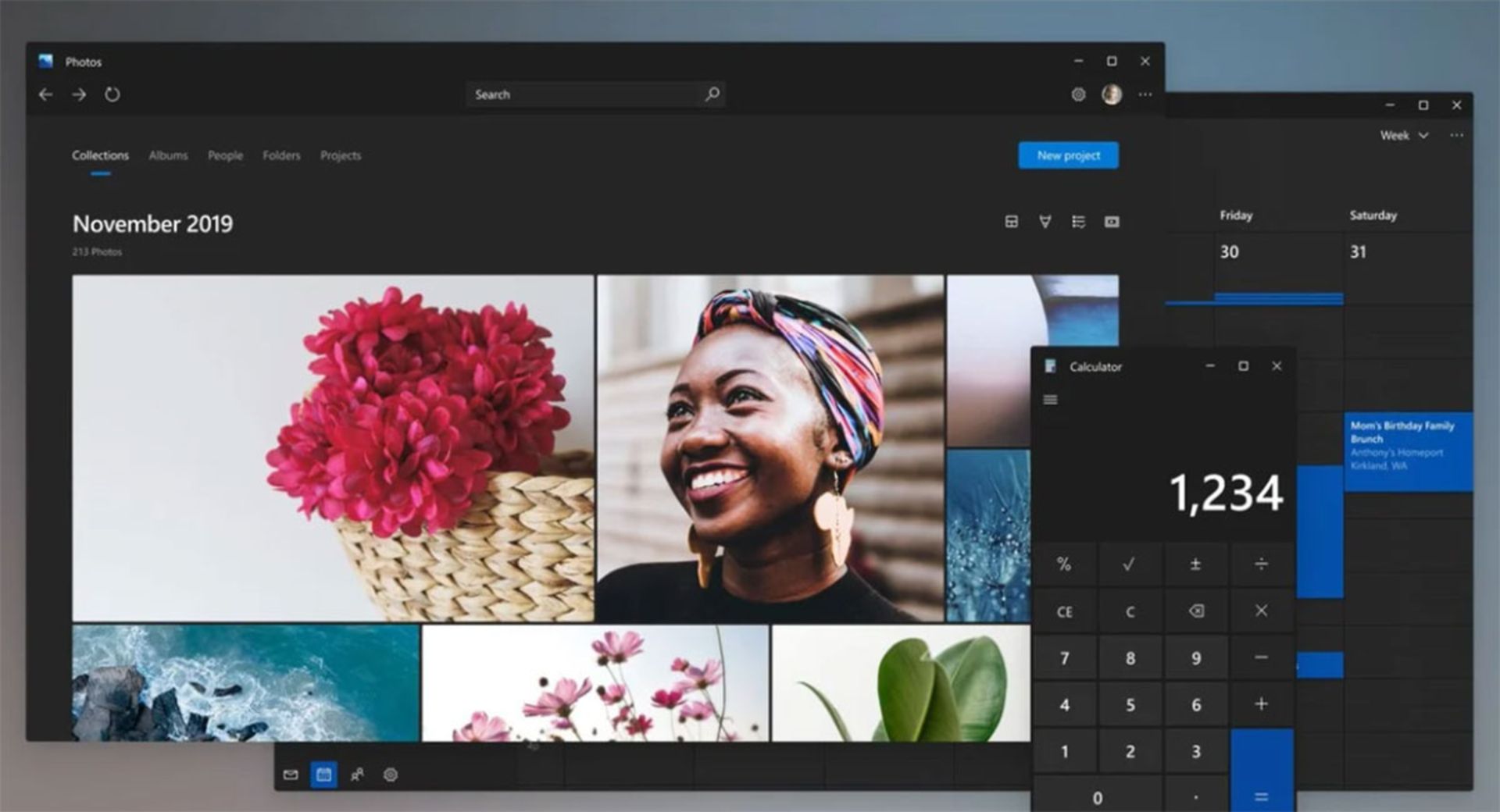Click the refresh icon in Photos toolbar
Screen dimensions: 1500x812
(112, 94)
